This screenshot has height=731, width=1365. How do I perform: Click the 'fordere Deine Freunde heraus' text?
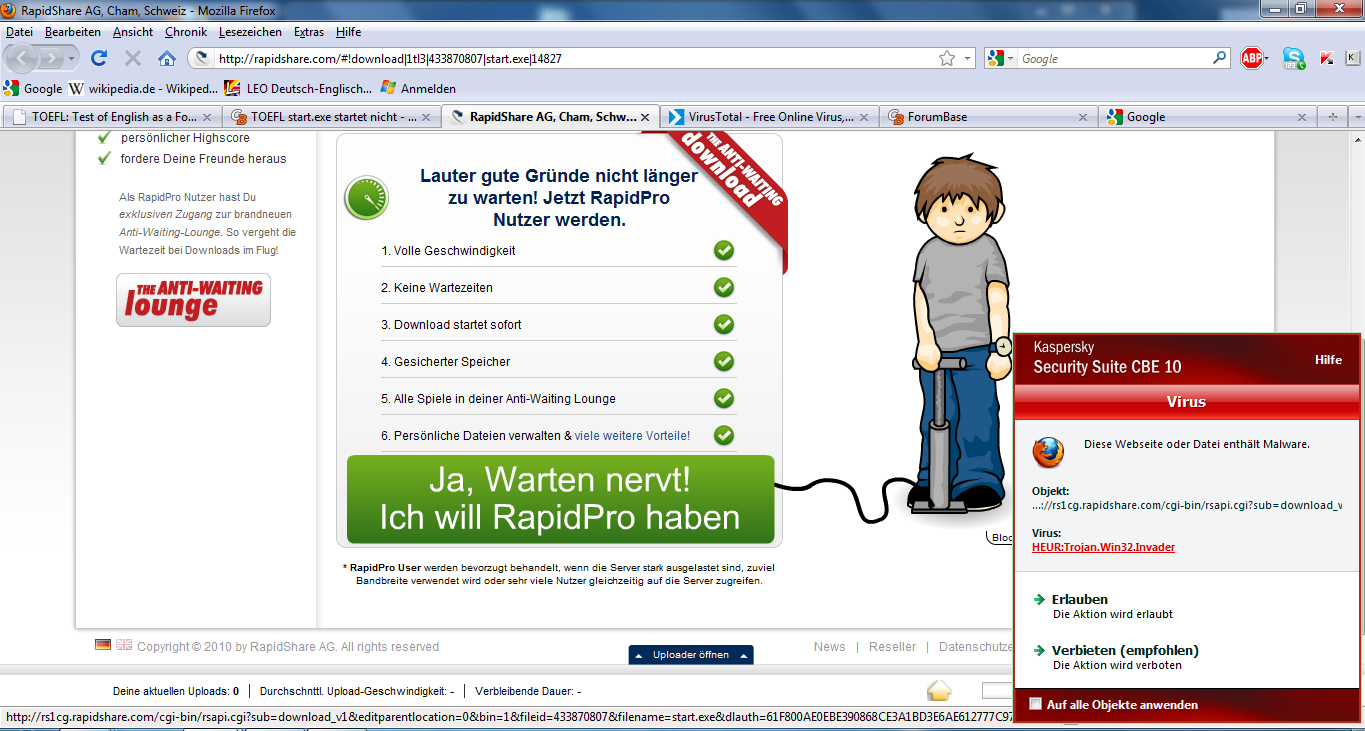204,159
